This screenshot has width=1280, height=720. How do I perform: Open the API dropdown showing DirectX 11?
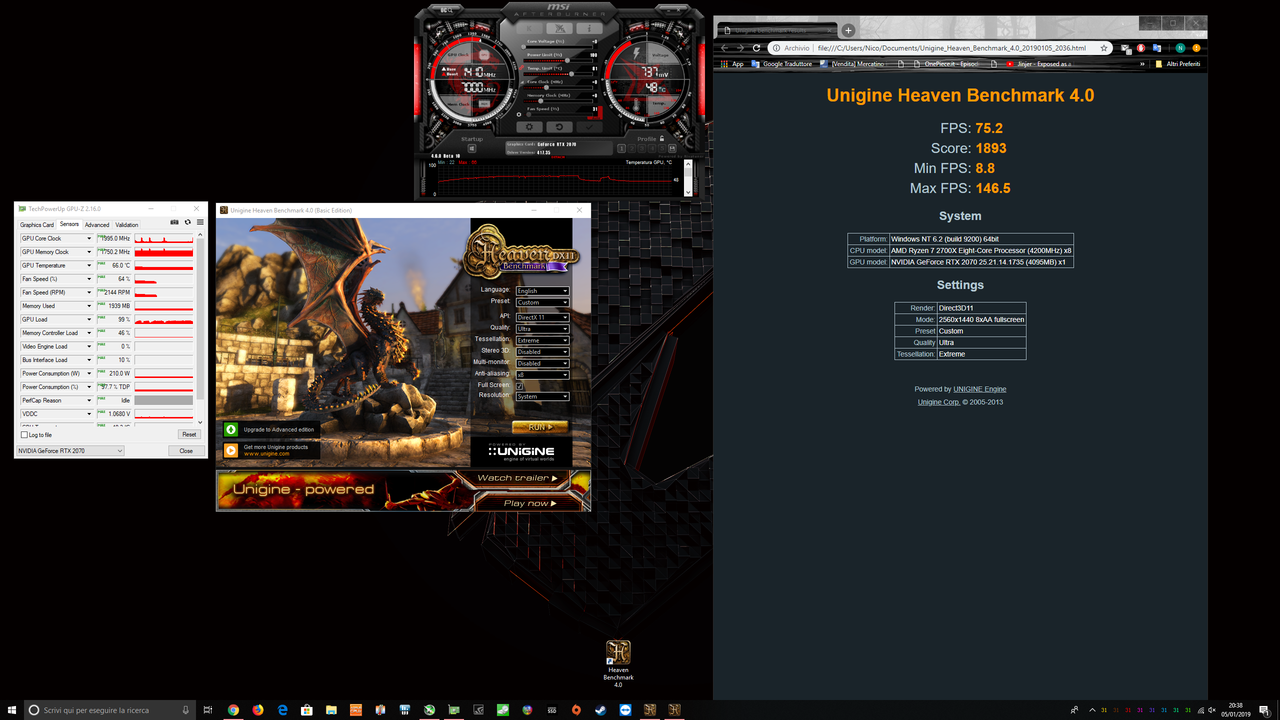542,317
